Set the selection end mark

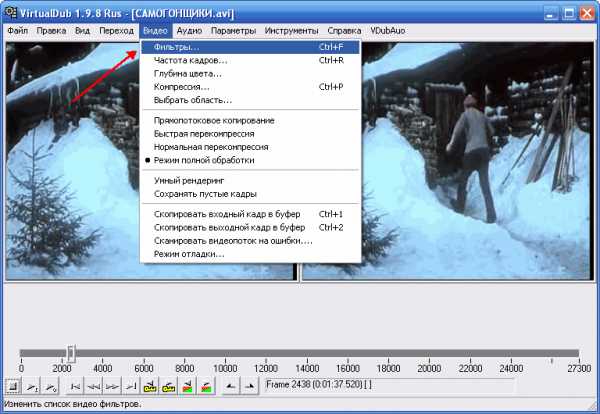(249, 386)
